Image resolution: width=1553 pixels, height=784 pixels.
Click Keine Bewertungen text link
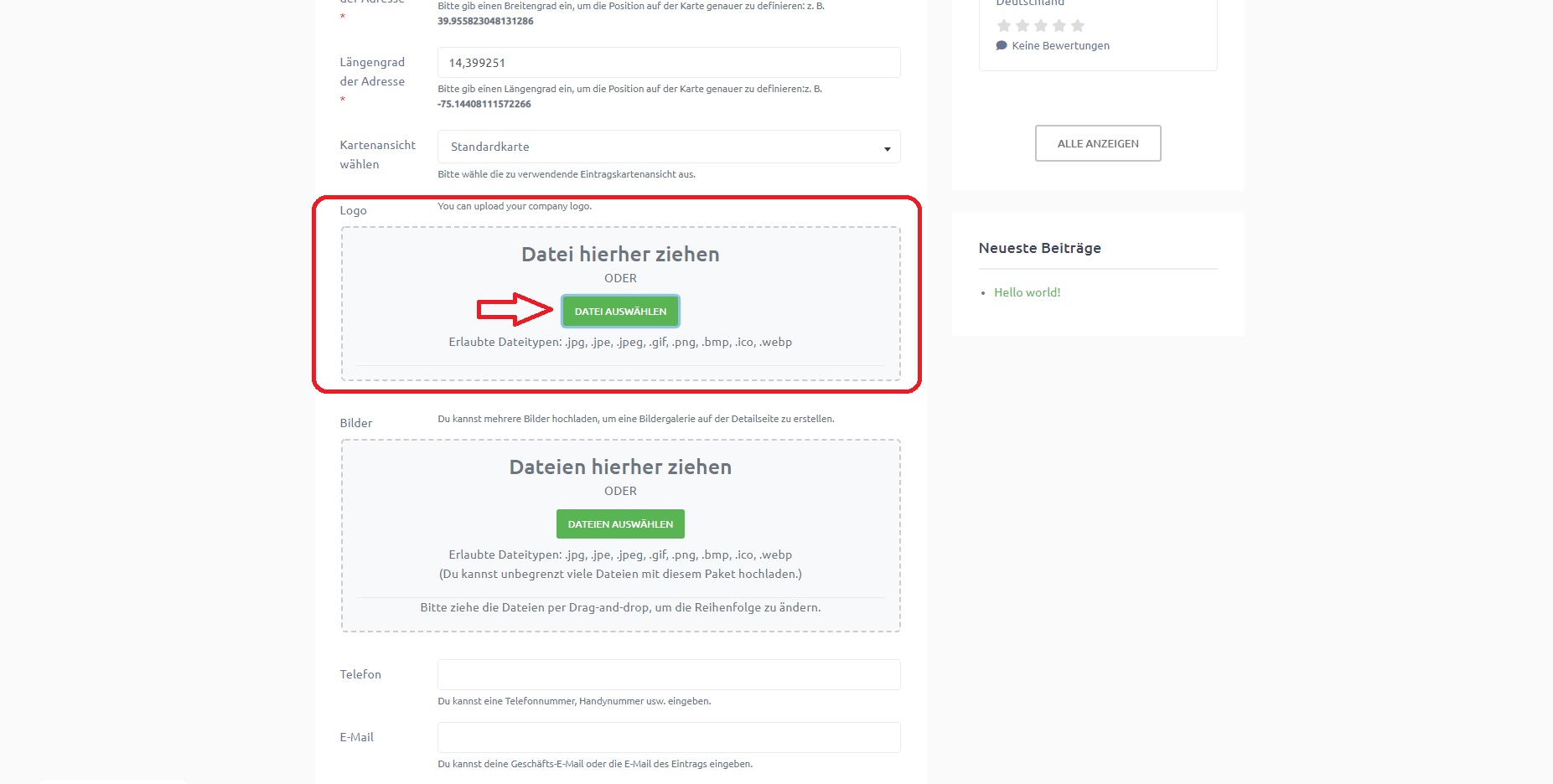coord(1060,45)
